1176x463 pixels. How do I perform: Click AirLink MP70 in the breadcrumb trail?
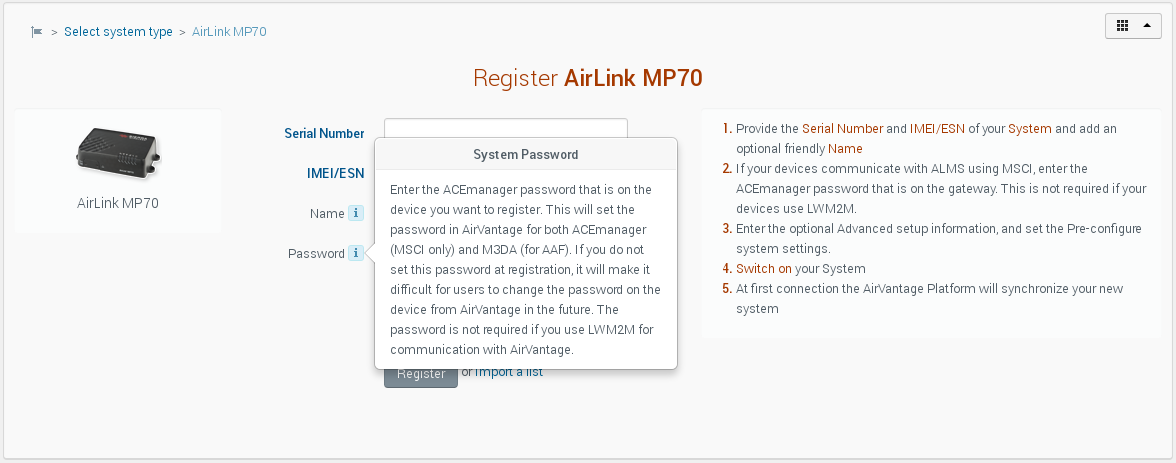click(229, 32)
